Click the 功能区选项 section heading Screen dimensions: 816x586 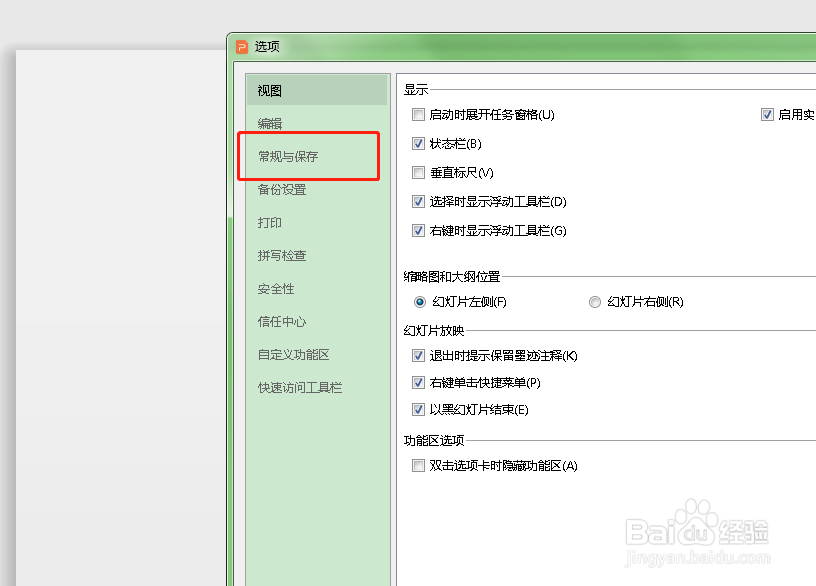point(434,440)
